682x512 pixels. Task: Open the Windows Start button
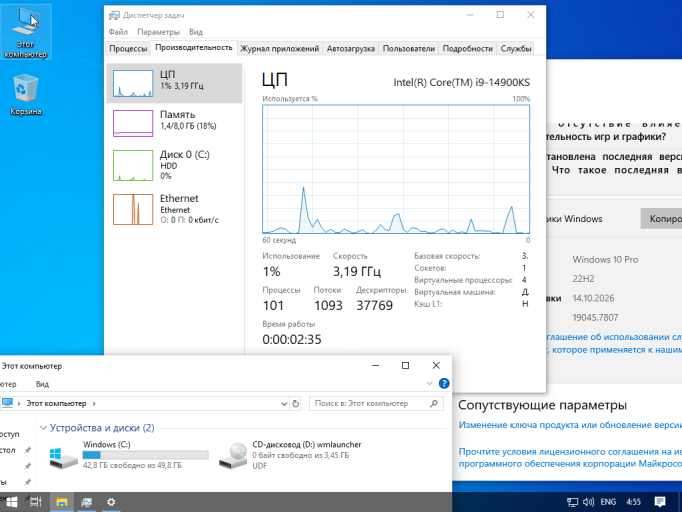[x=11, y=502]
